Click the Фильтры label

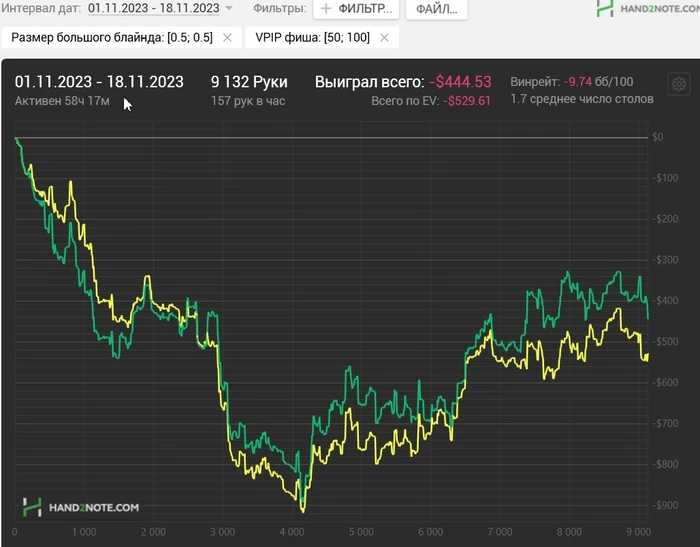280,8
